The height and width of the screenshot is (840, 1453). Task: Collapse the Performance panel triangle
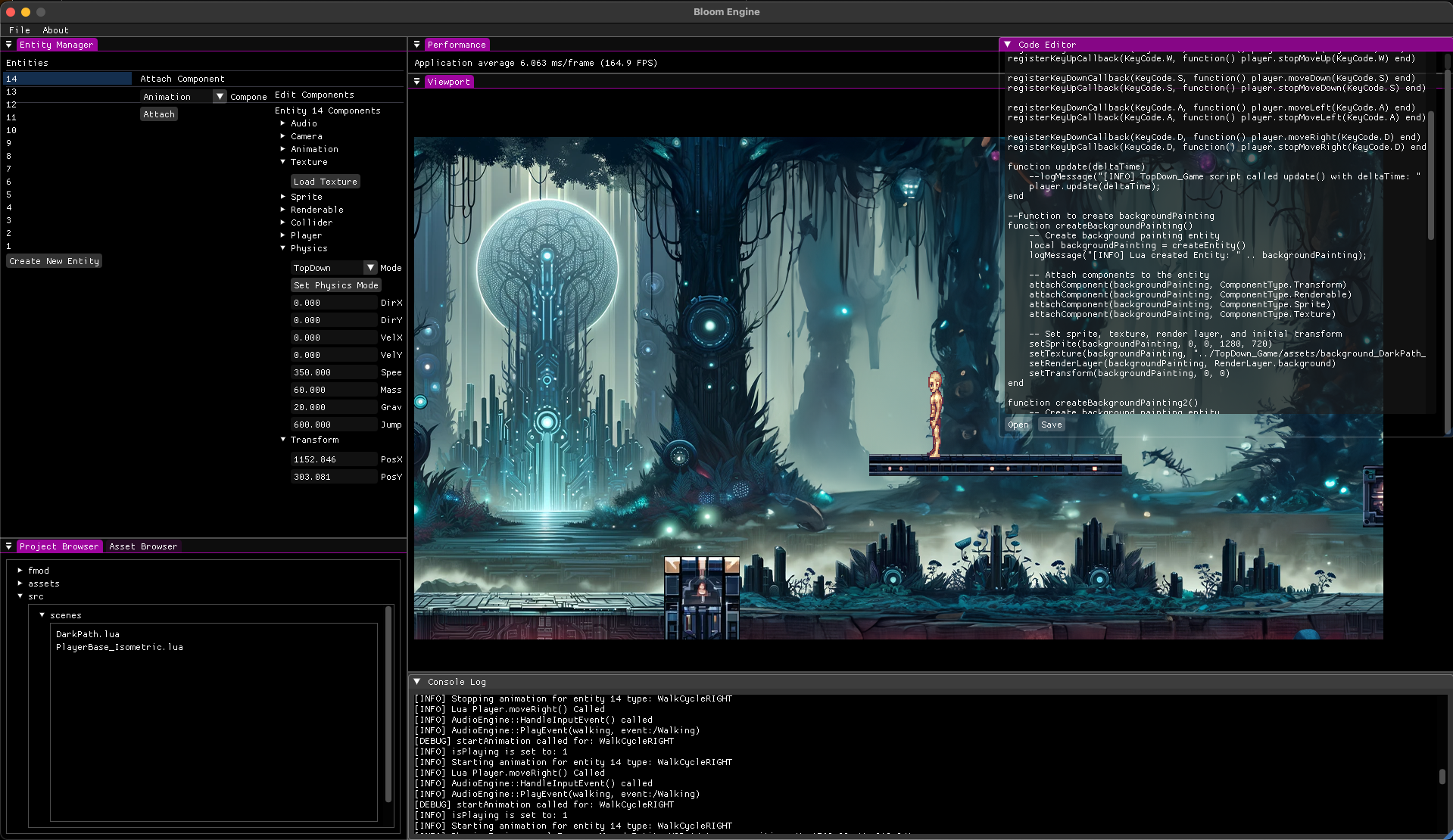point(416,45)
